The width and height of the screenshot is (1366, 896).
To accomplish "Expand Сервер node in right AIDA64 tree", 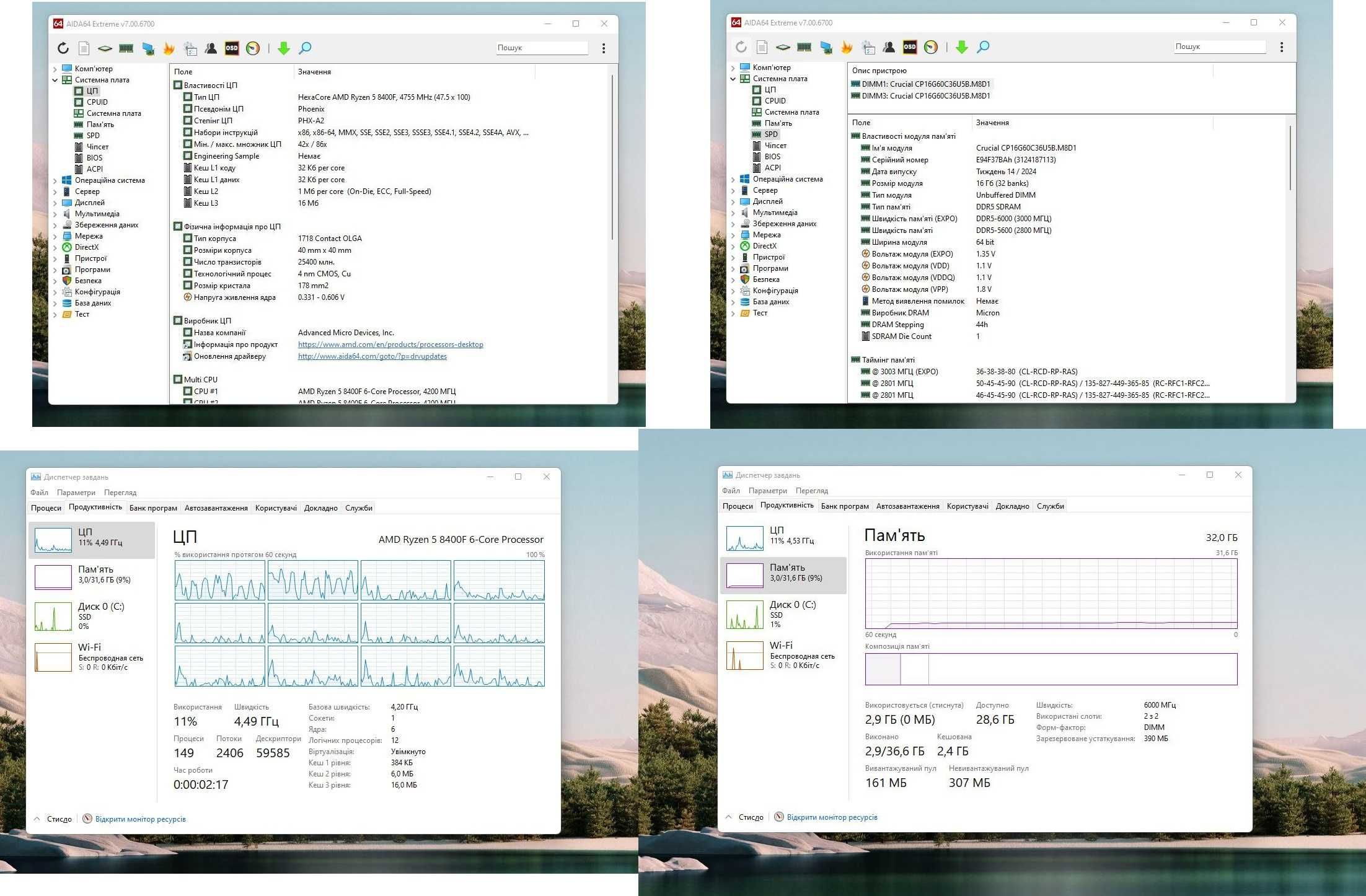I will coord(733,191).
